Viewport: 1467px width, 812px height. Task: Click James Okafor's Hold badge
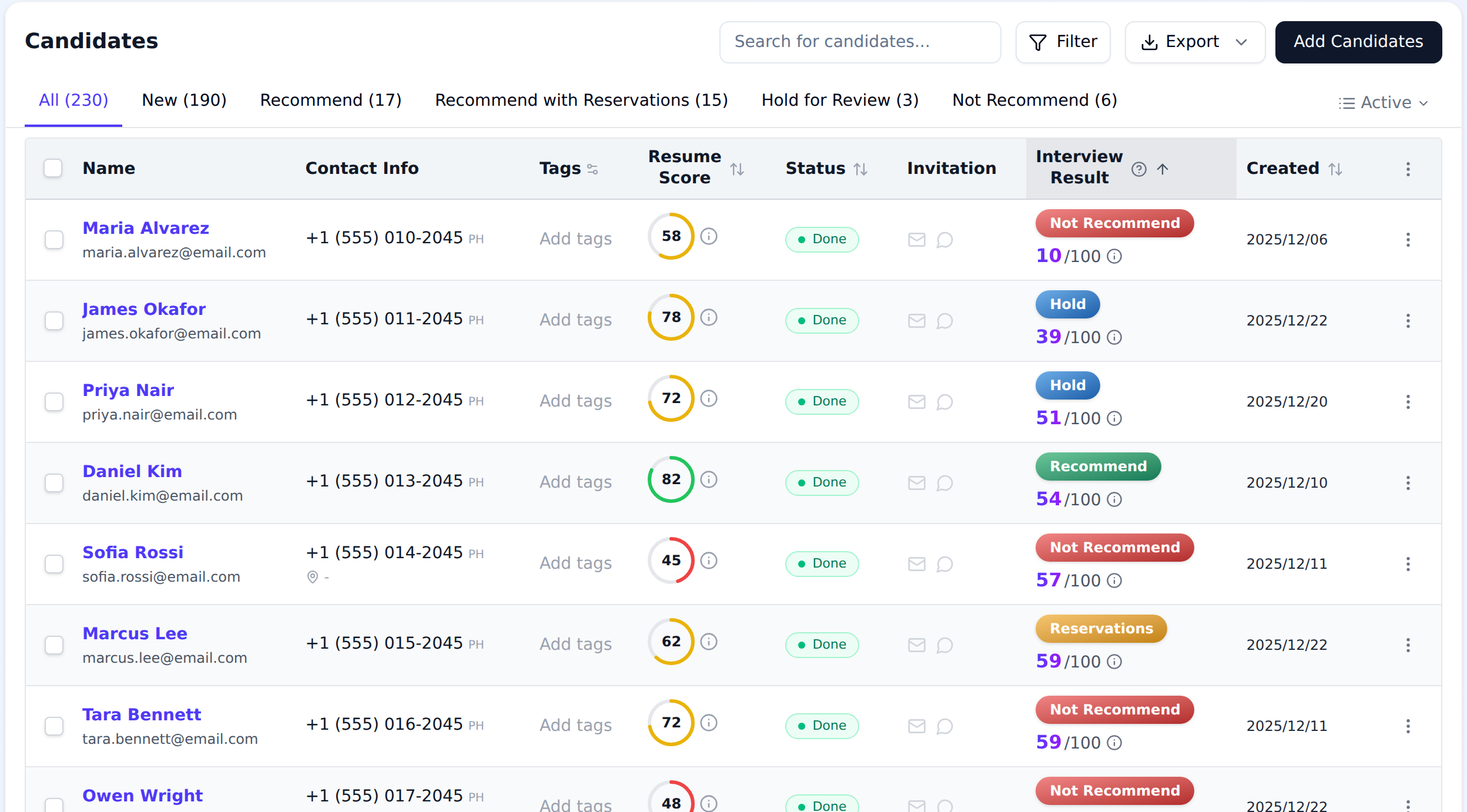click(x=1067, y=304)
